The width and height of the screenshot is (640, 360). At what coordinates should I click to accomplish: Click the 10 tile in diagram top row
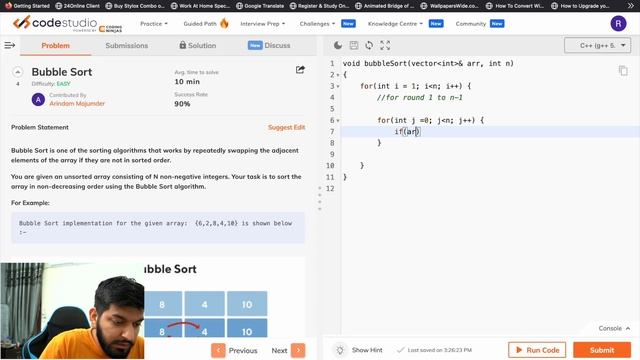(x=247, y=304)
